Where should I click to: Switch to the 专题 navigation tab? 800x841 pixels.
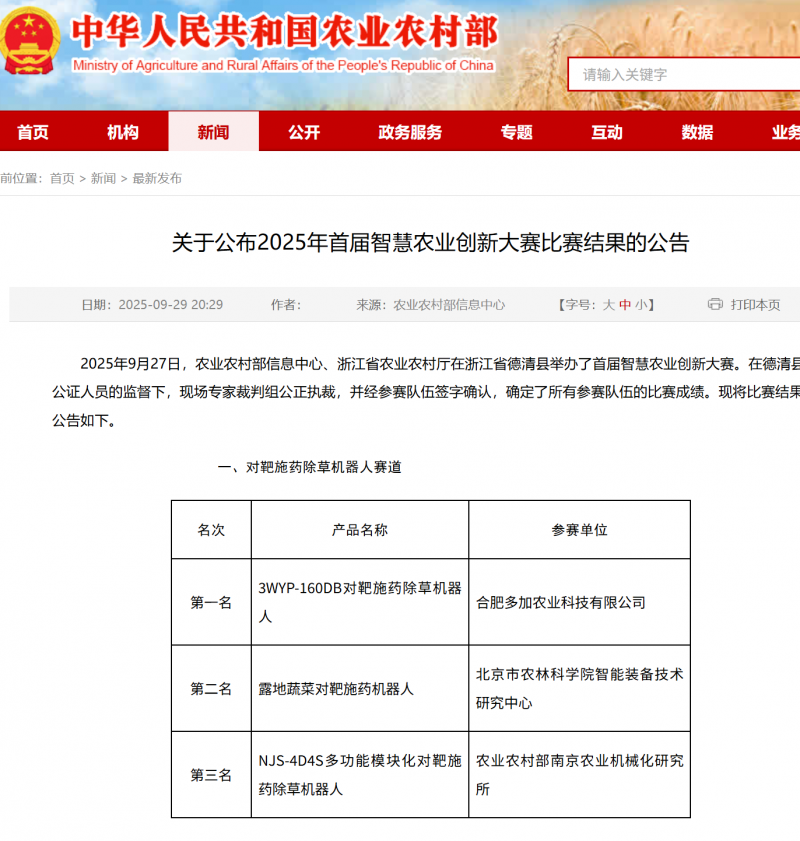(517, 132)
